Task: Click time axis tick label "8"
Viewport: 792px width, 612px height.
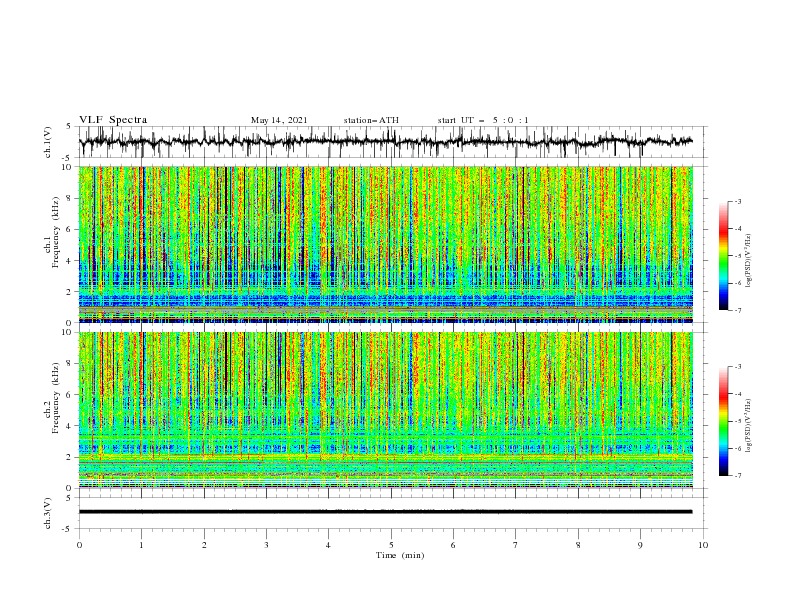Action: coord(578,545)
